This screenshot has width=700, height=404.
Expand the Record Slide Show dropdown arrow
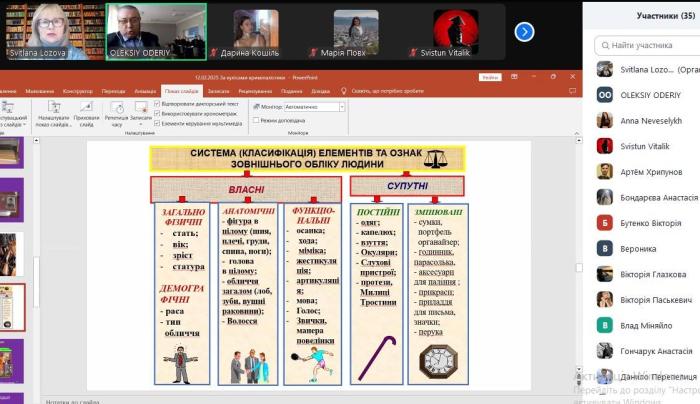pyautogui.click(x=141, y=123)
